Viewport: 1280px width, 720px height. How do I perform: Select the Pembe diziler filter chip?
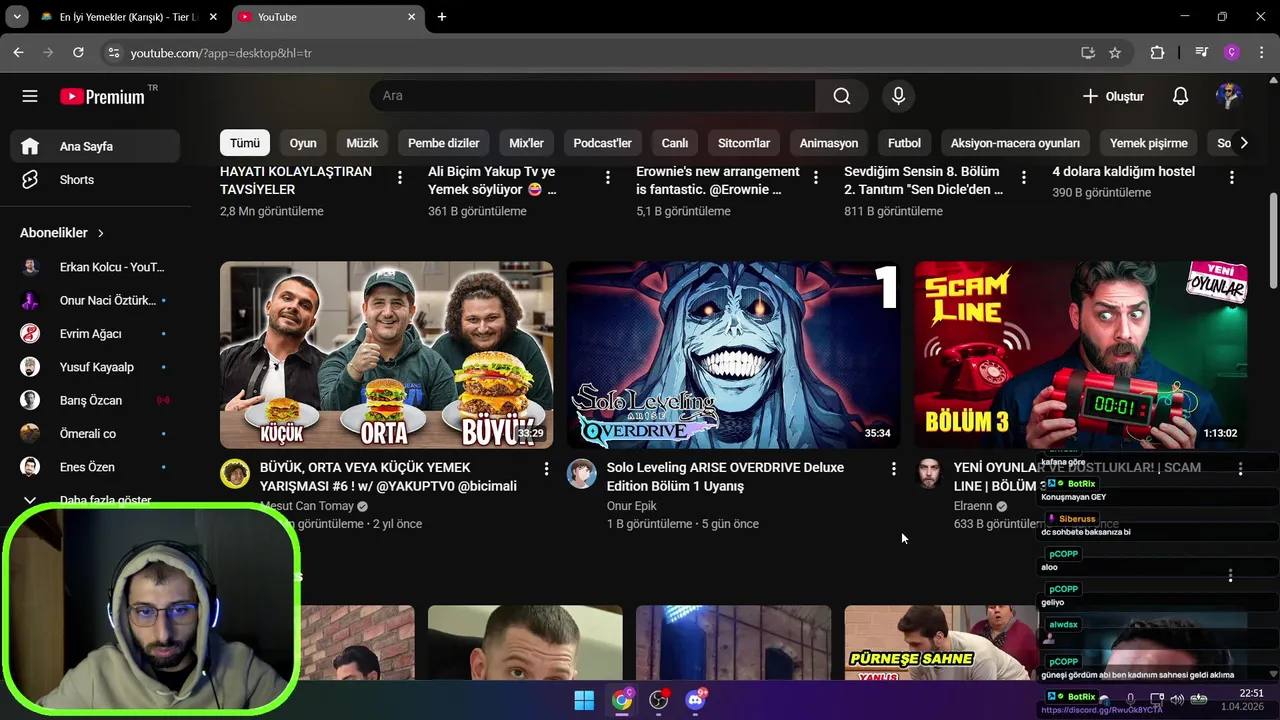point(444,143)
